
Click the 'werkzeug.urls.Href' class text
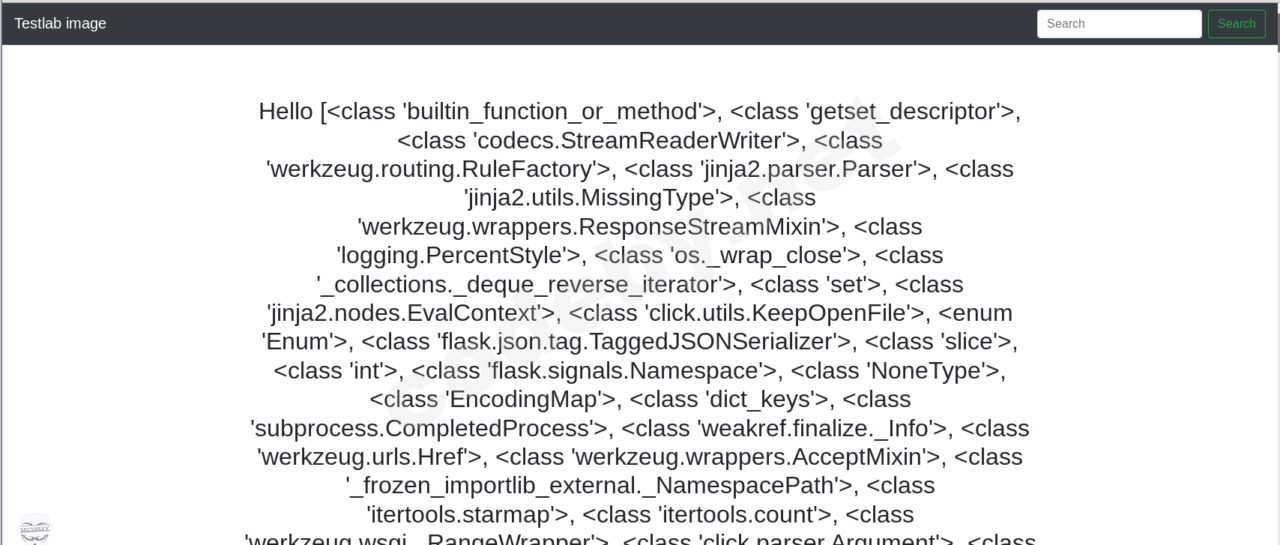370,457
